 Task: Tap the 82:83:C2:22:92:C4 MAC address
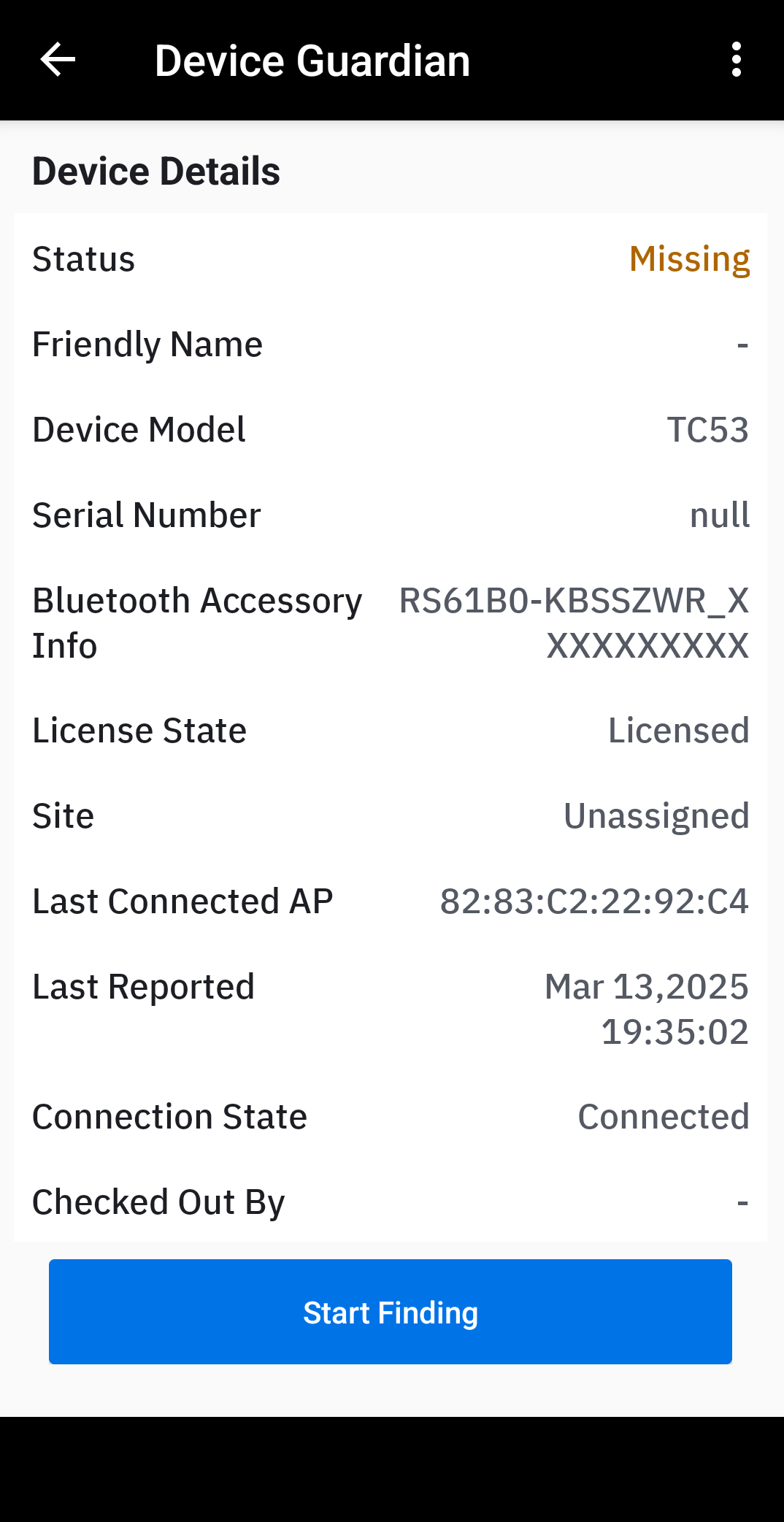(x=594, y=902)
